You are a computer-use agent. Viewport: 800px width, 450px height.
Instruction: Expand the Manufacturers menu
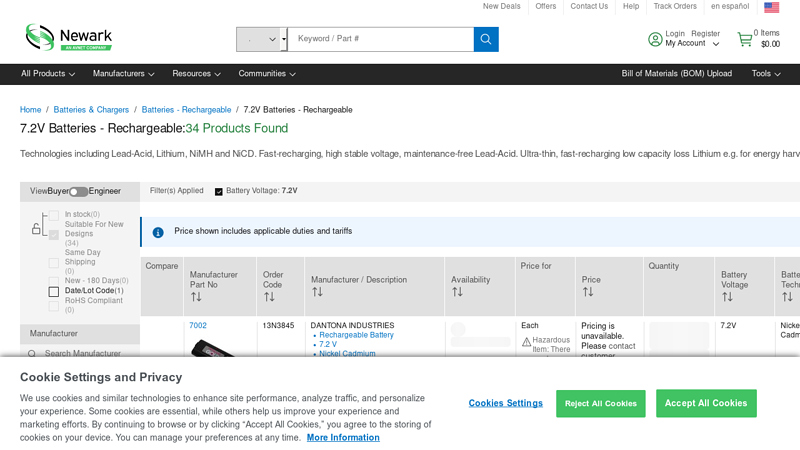(x=123, y=74)
